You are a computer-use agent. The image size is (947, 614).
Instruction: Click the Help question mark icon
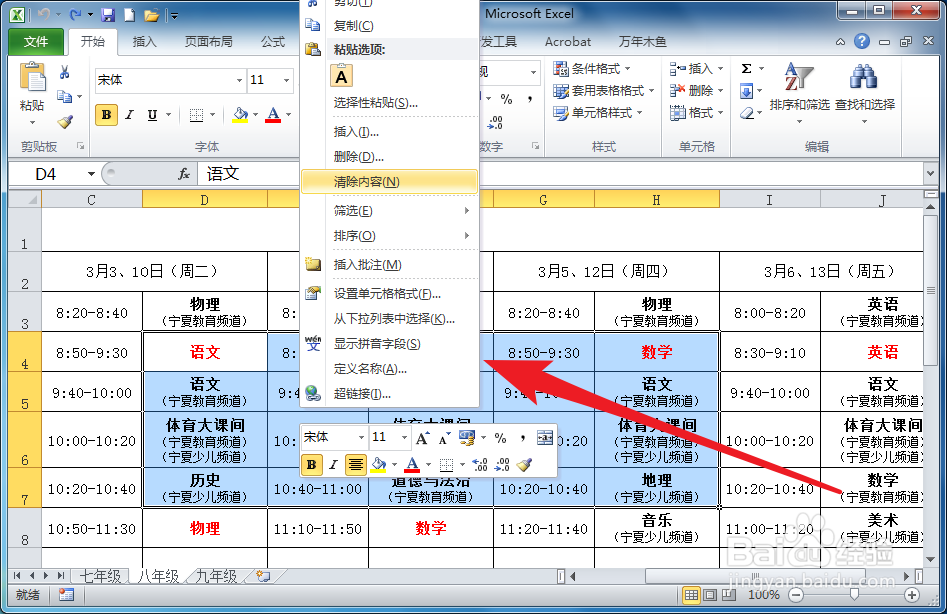pyautogui.click(x=862, y=41)
